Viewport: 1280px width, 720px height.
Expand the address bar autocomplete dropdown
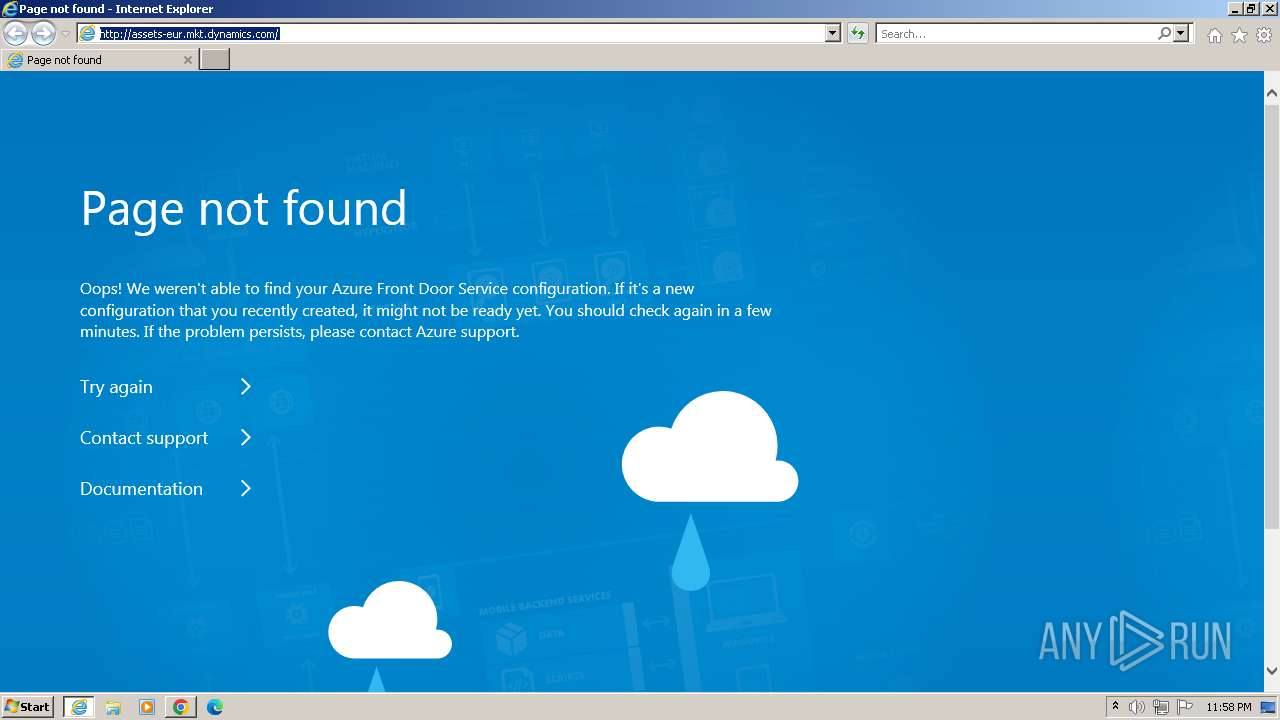tap(833, 33)
